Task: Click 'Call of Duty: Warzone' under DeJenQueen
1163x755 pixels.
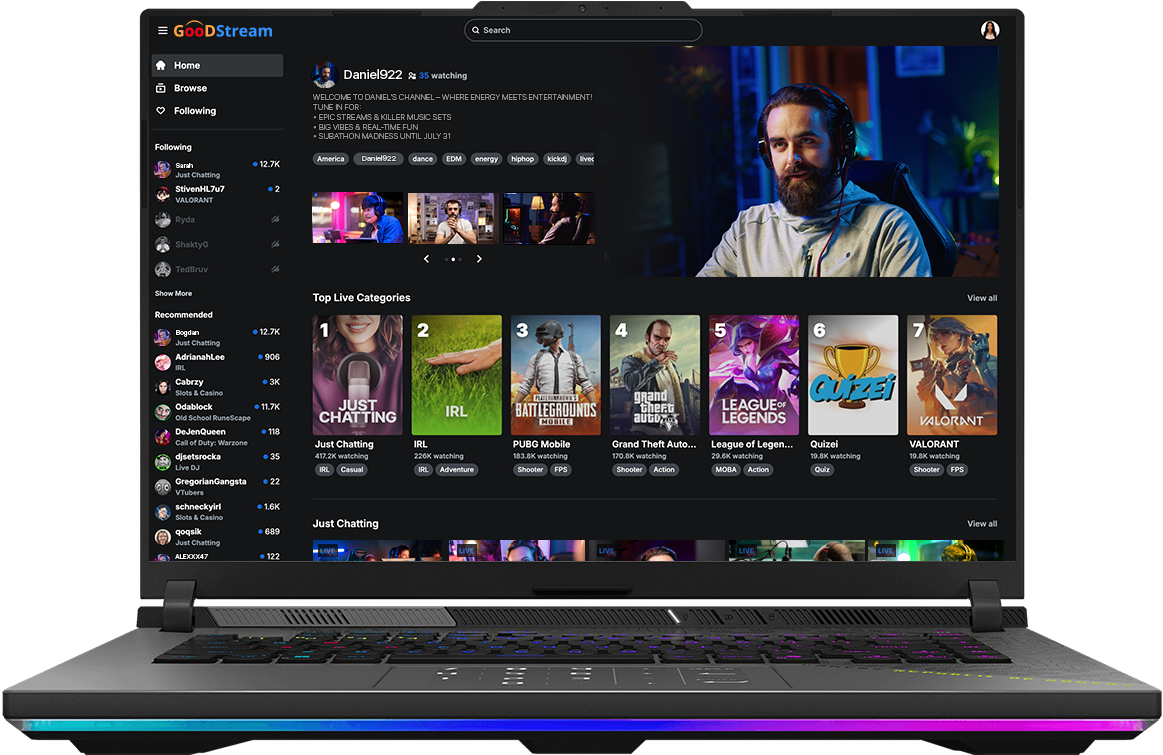Action: (x=211, y=443)
